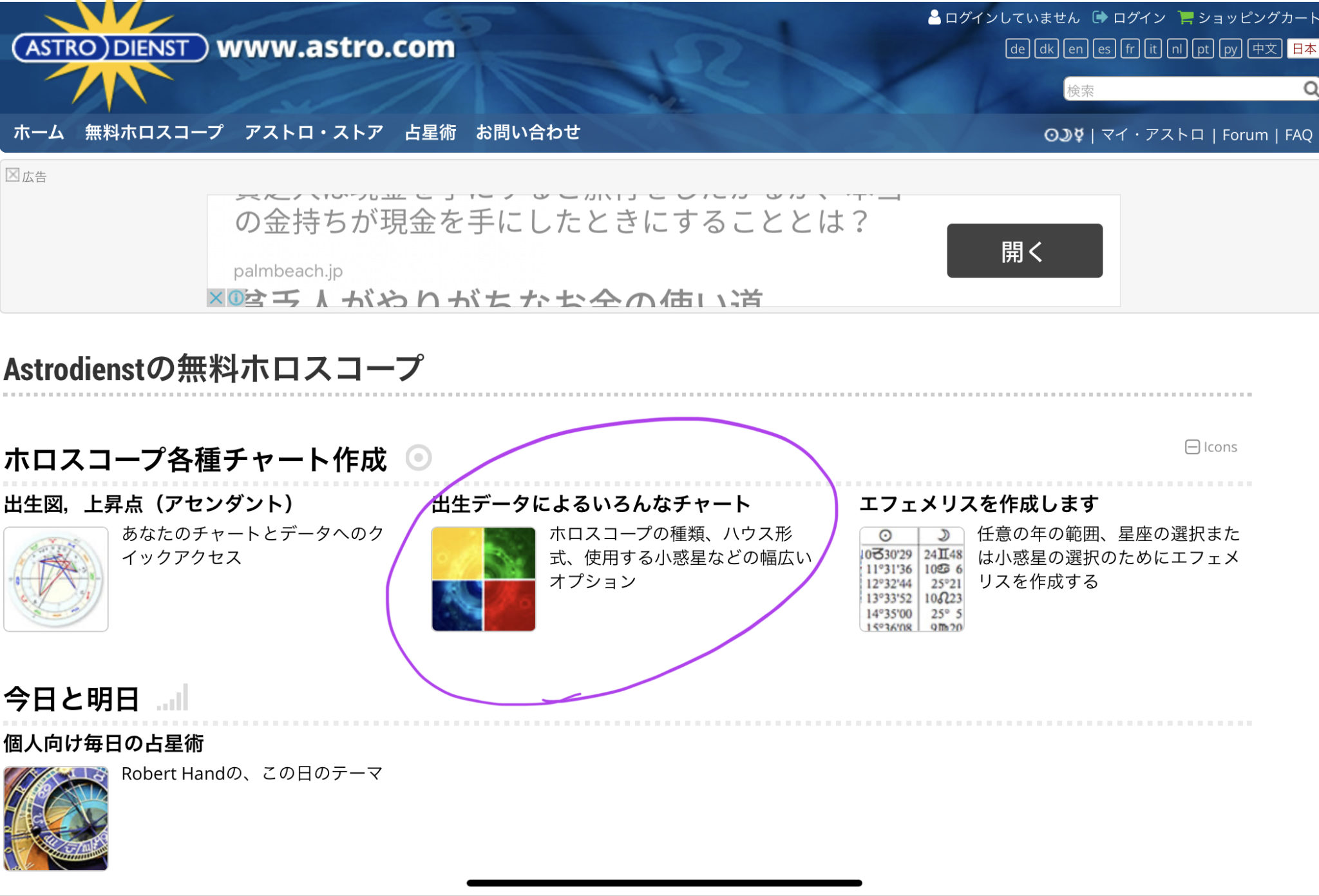Click the palmbeach.jp ad link
The width and height of the screenshot is (1319, 896).
tap(288, 271)
